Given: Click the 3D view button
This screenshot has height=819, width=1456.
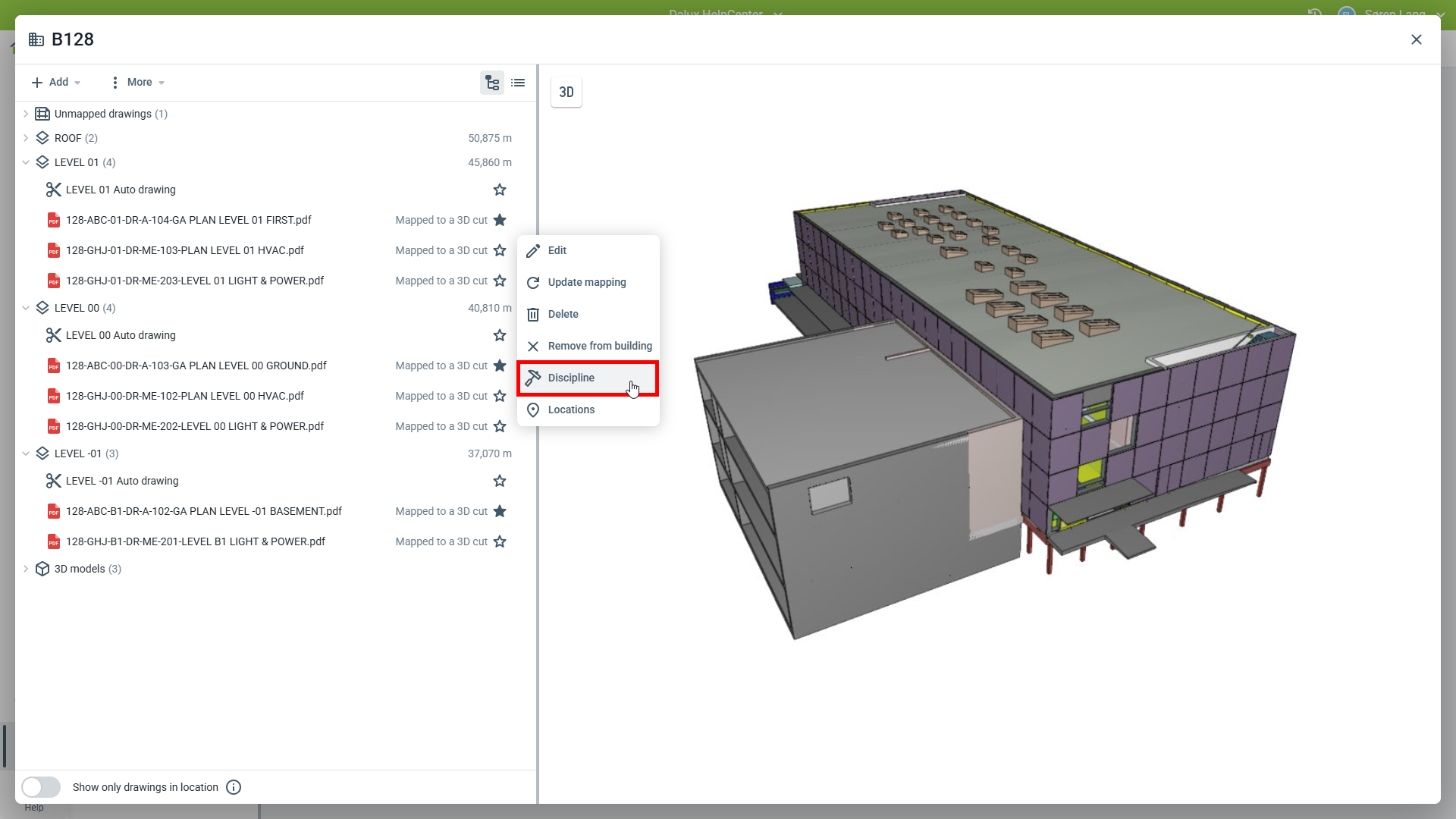Looking at the screenshot, I should (x=566, y=92).
